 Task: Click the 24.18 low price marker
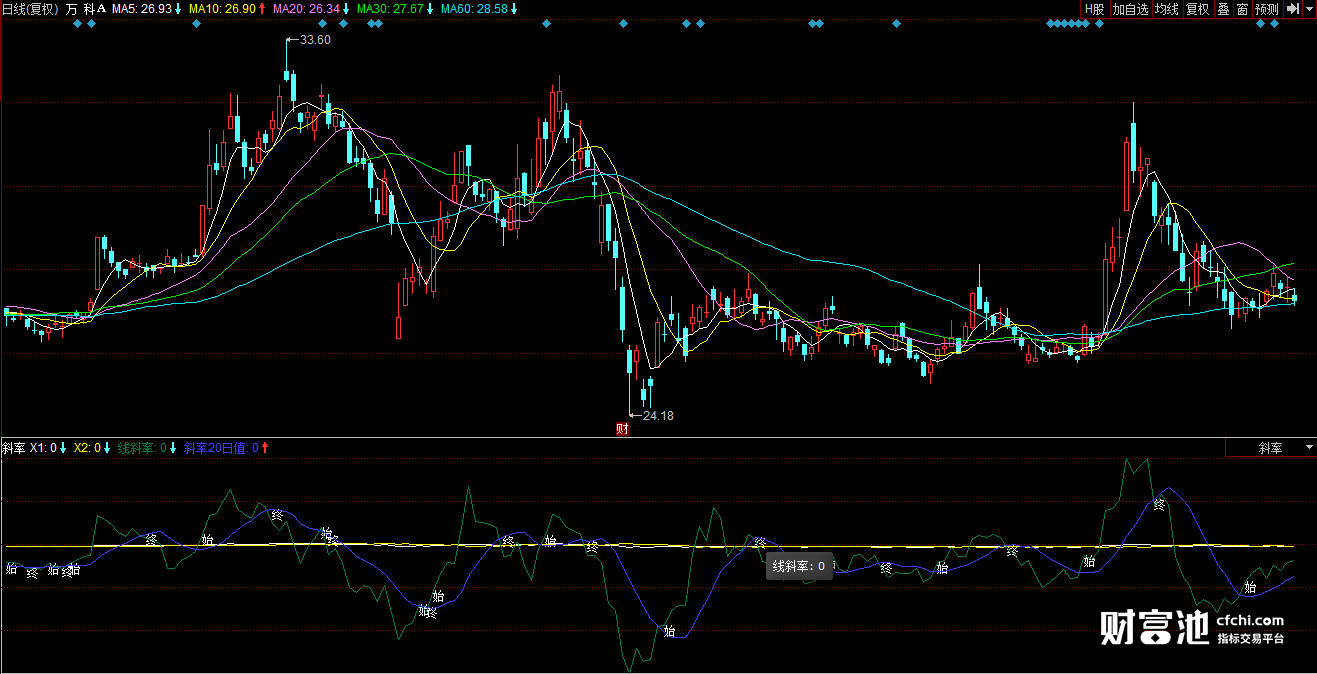coord(657,415)
